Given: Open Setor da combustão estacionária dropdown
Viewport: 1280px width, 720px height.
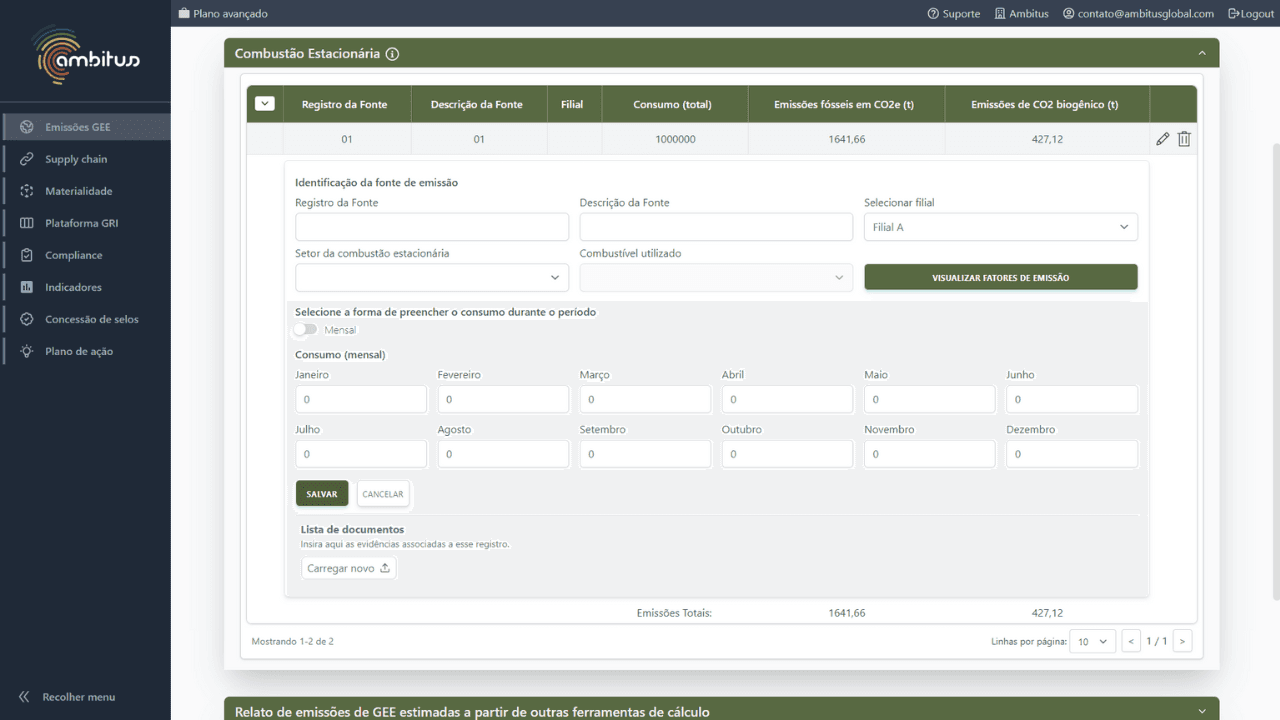Looking at the screenshot, I should point(432,277).
